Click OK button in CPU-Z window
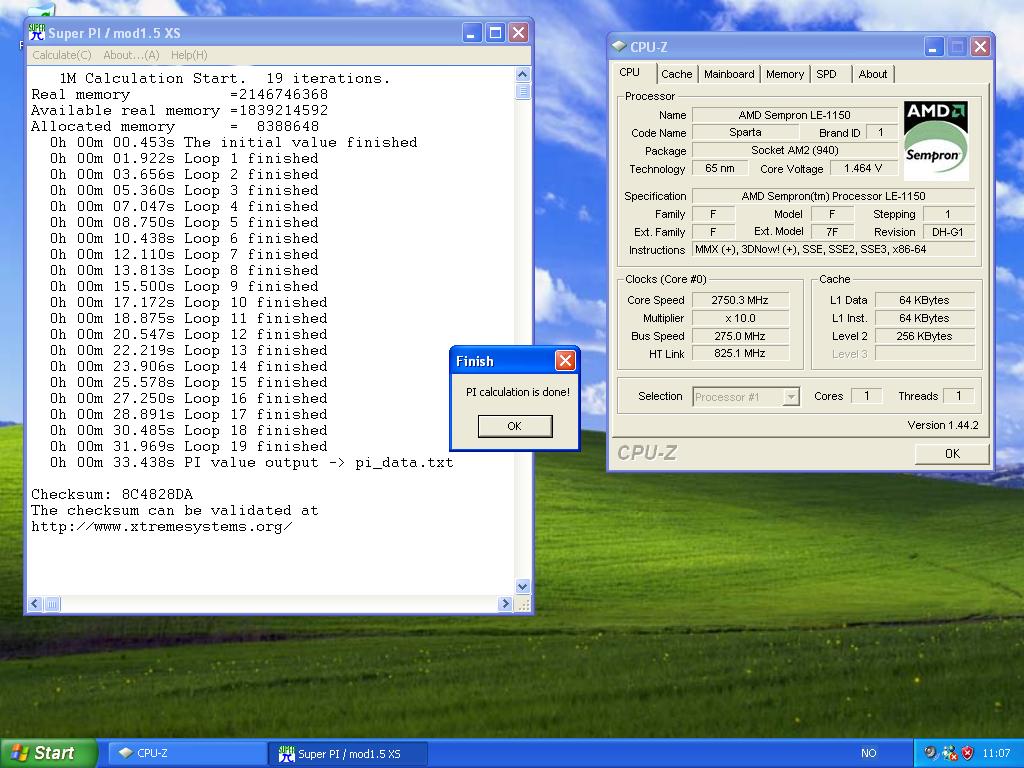The height and width of the screenshot is (768, 1024). [952, 453]
